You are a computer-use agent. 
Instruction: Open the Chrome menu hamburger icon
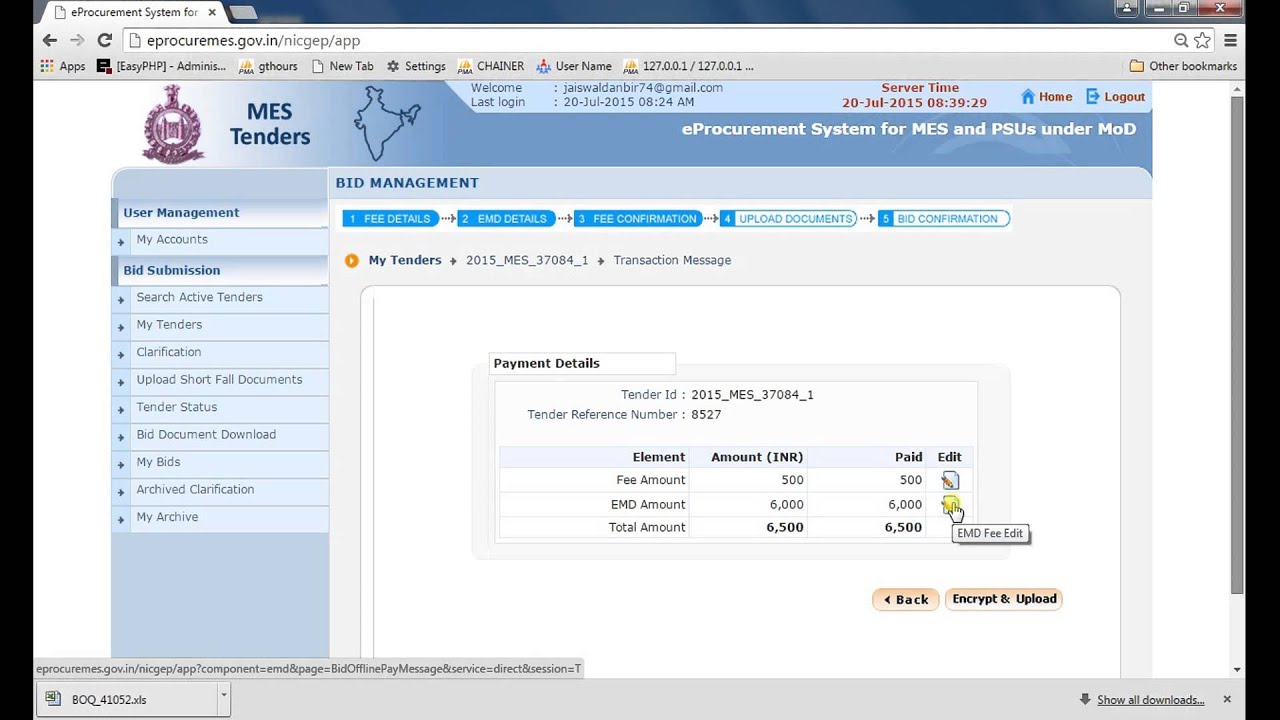click(x=1230, y=40)
